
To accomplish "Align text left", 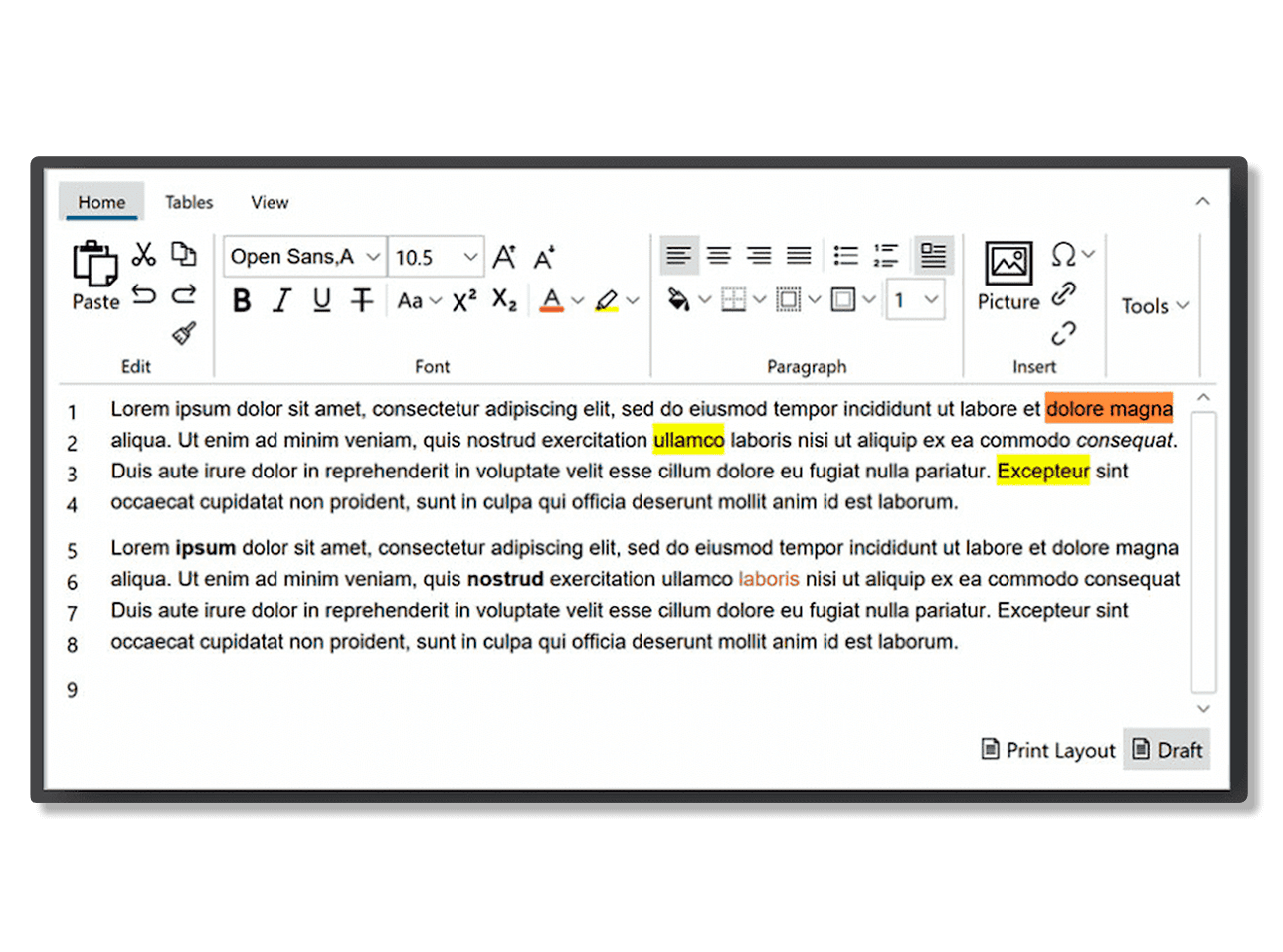I will tap(679, 256).
